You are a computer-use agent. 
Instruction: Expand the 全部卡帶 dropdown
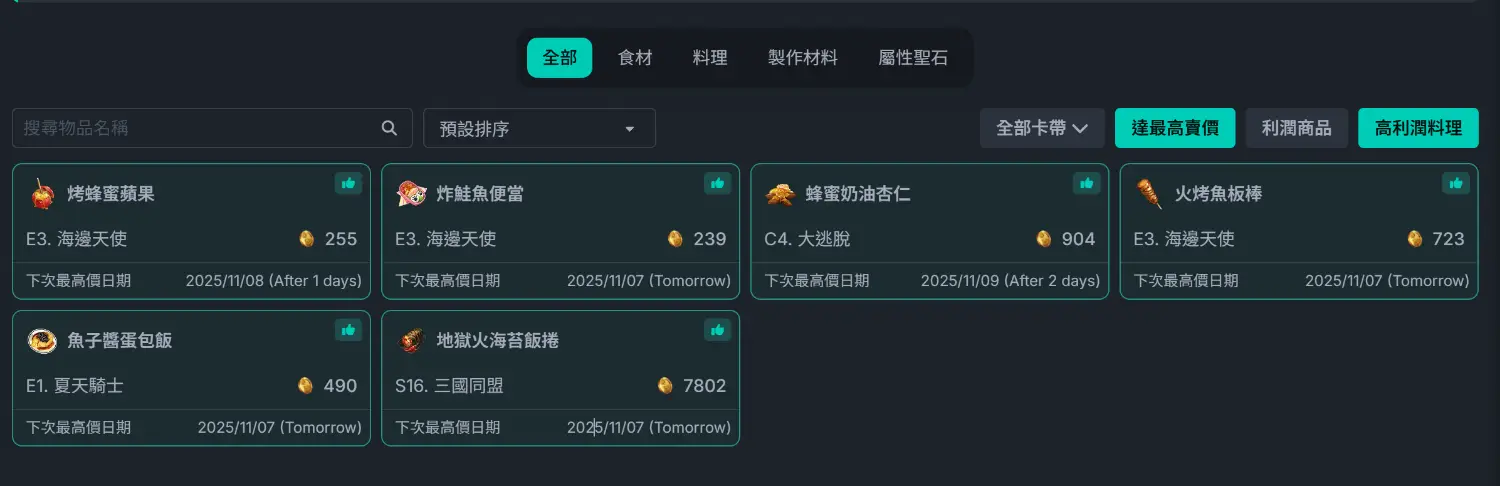click(1042, 128)
